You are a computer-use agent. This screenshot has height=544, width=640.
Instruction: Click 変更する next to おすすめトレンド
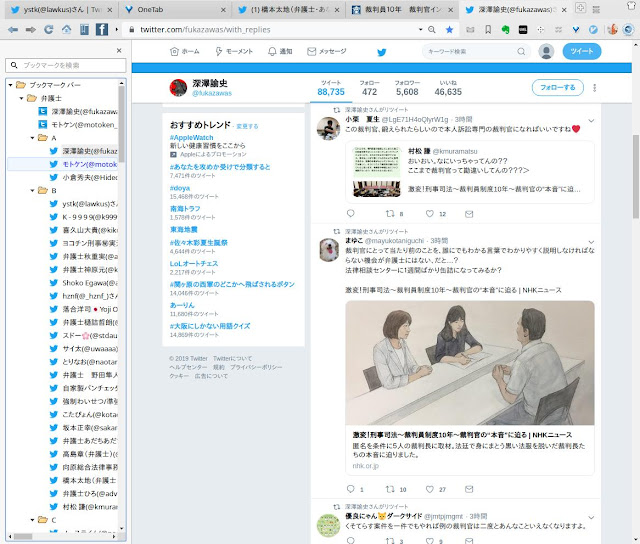247,127
